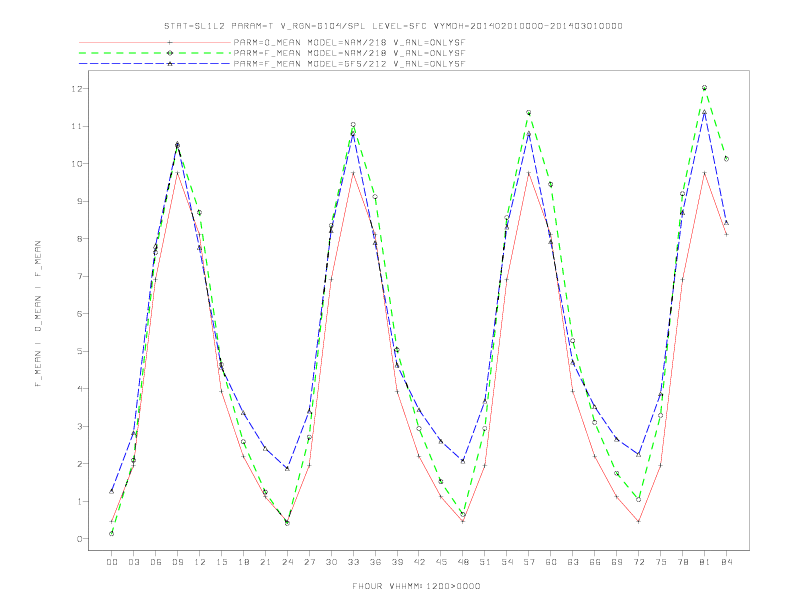This screenshot has width=792, height=612.
Task: Click x-axis tick label 66
Action: pos(595,562)
